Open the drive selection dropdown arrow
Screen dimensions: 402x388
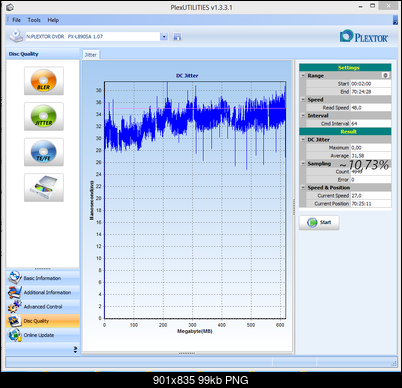[x=164, y=37]
